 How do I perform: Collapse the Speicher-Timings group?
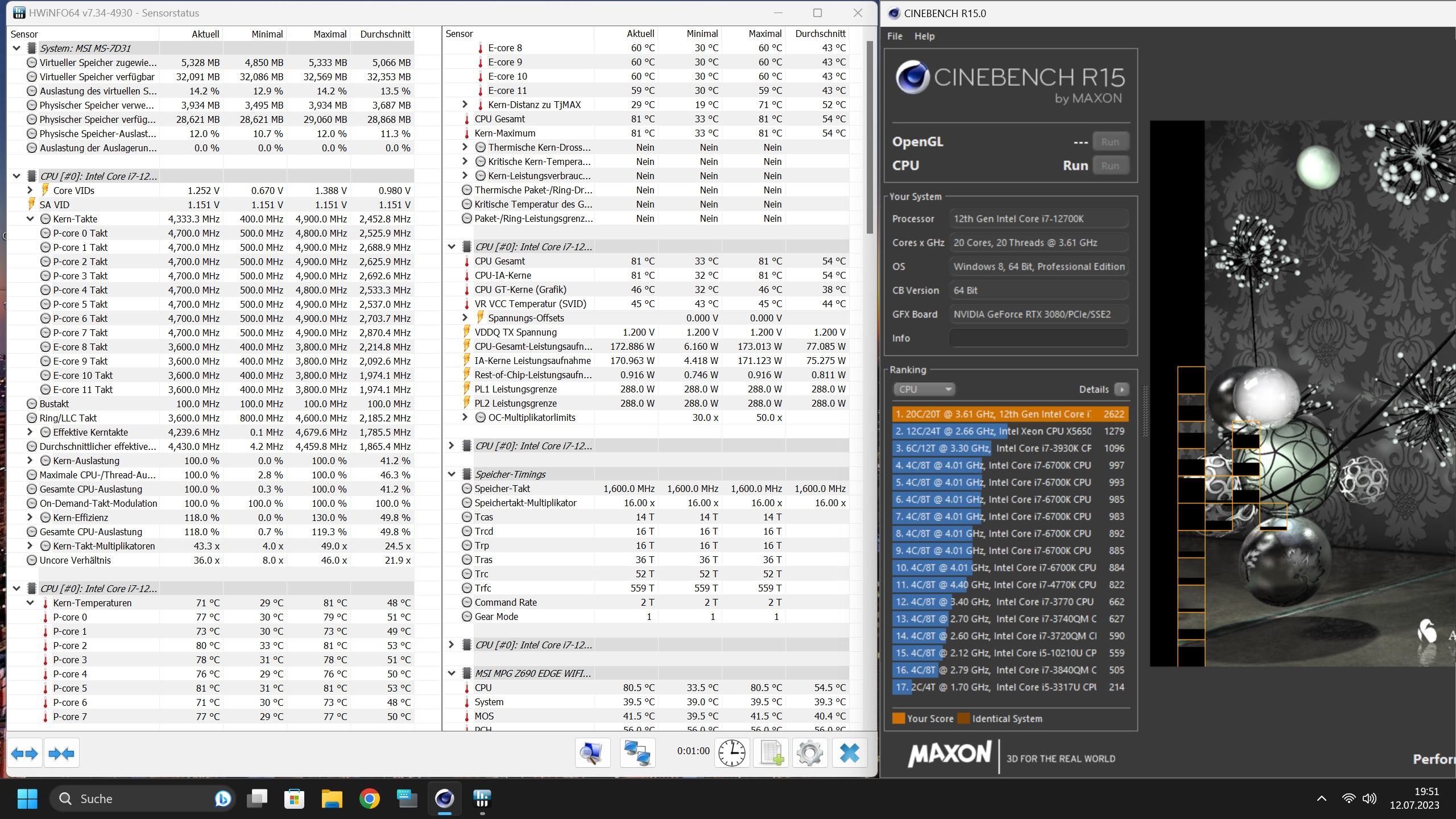point(452,474)
